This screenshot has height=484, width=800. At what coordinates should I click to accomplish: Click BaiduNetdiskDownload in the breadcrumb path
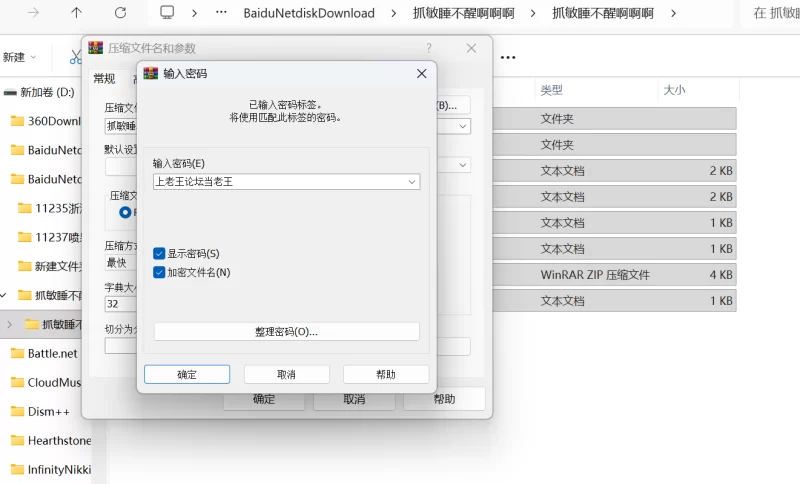coord(309,13)
